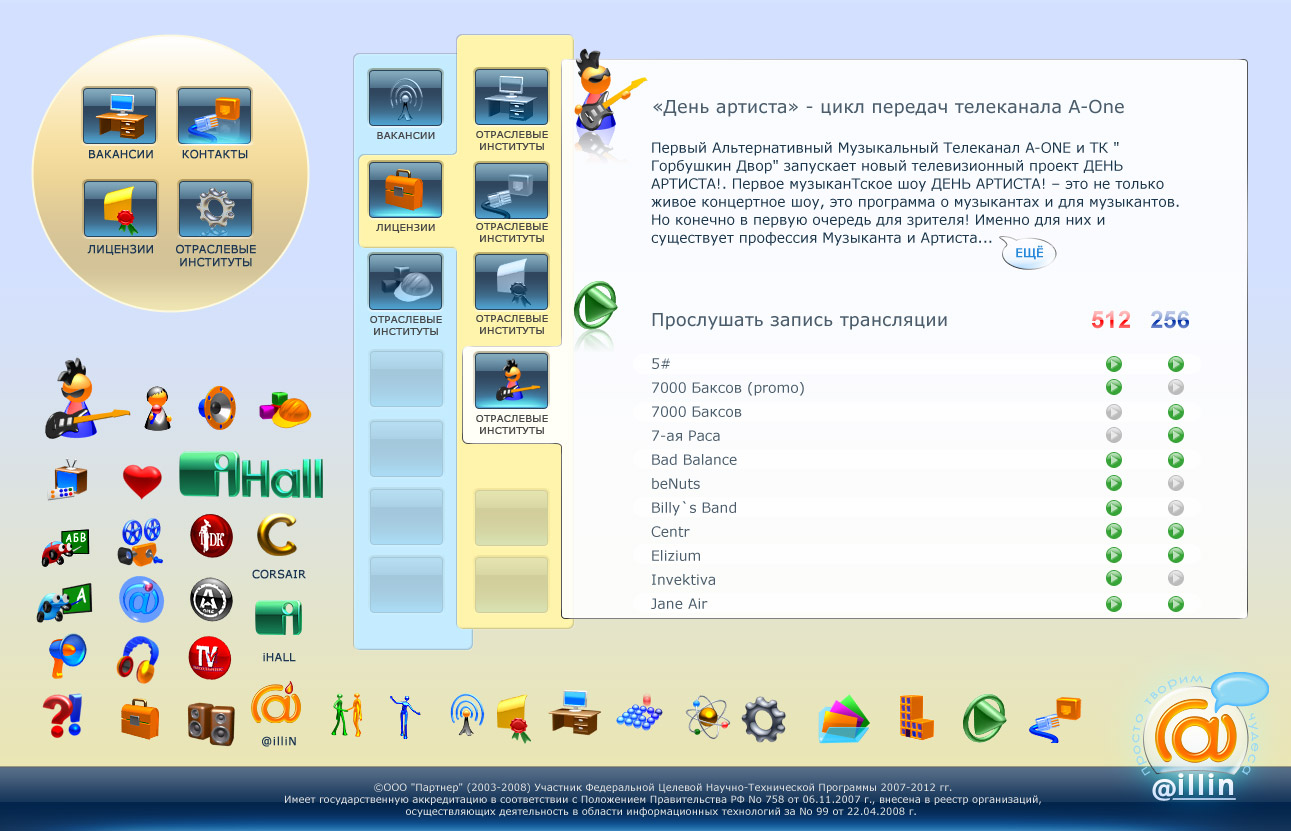Open the Вакансии desk icon in circle
1291x831 pixels.
pos(120,116)
